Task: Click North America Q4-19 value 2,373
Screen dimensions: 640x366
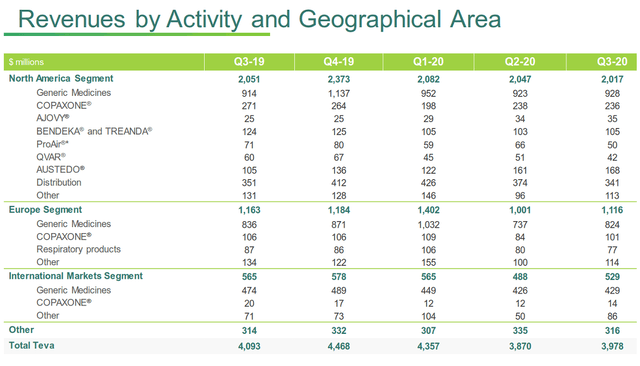Action: pos(339,80)
